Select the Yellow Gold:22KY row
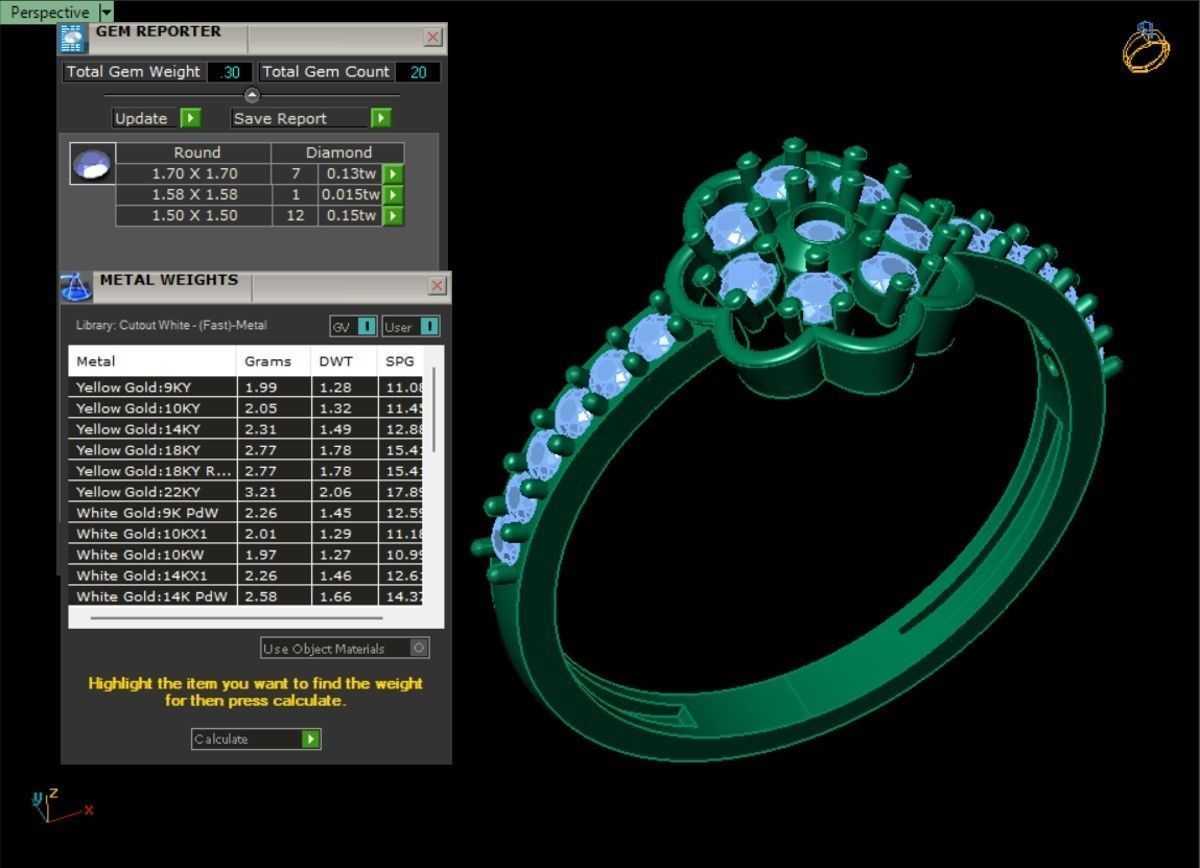This screenshot has width=1200, height=868. (x=247, y=492)
